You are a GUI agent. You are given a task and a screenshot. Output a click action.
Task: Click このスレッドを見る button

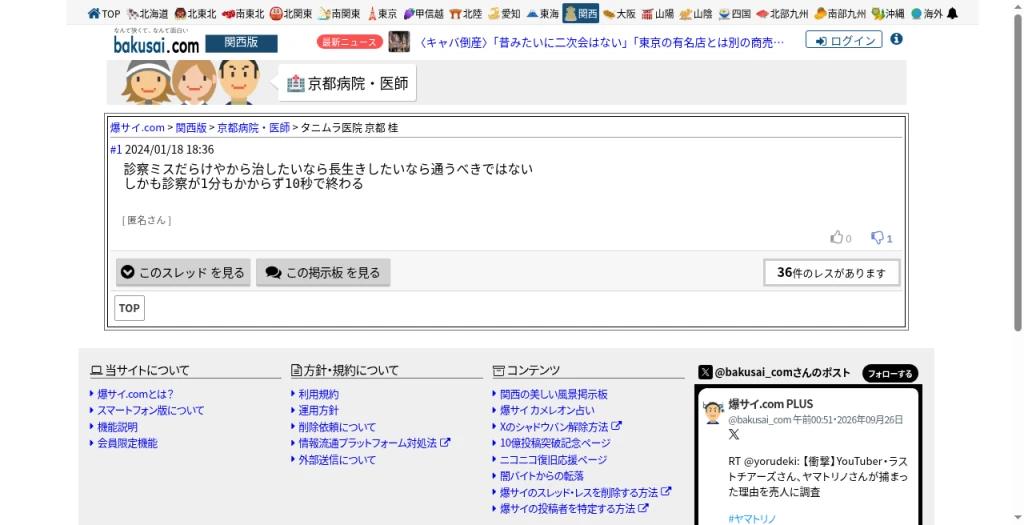[184, 272]
